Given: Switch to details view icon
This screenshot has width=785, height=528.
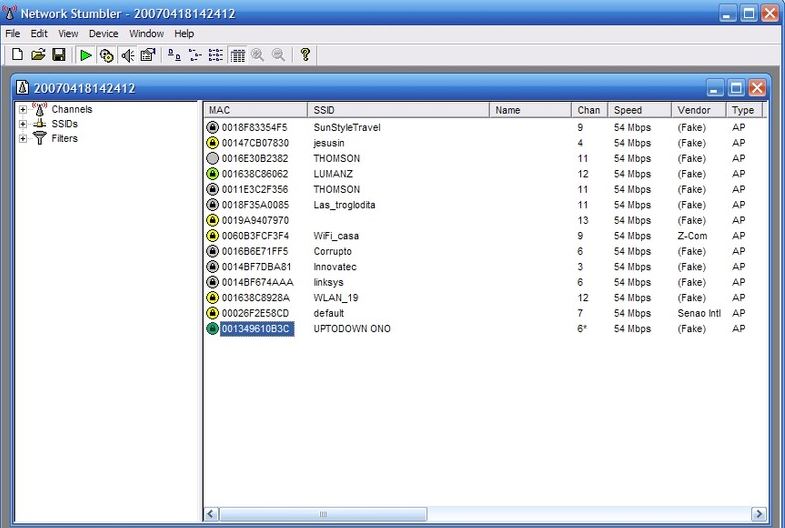Looking at the screenshot, I should pyautogui.click(x=237, y=55).
